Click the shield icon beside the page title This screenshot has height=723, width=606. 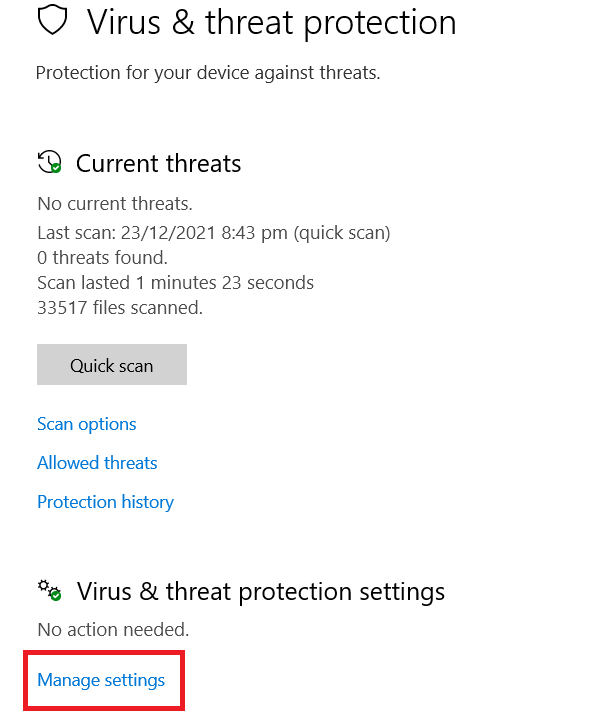[53, 21]
